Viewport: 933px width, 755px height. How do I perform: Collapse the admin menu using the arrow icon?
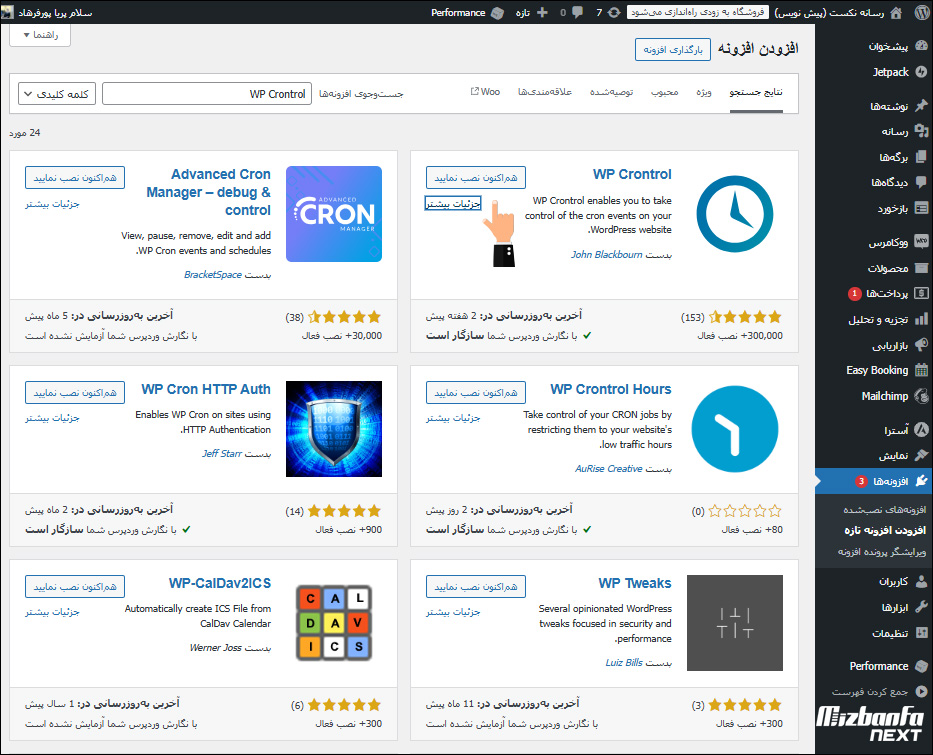[921, 691]
